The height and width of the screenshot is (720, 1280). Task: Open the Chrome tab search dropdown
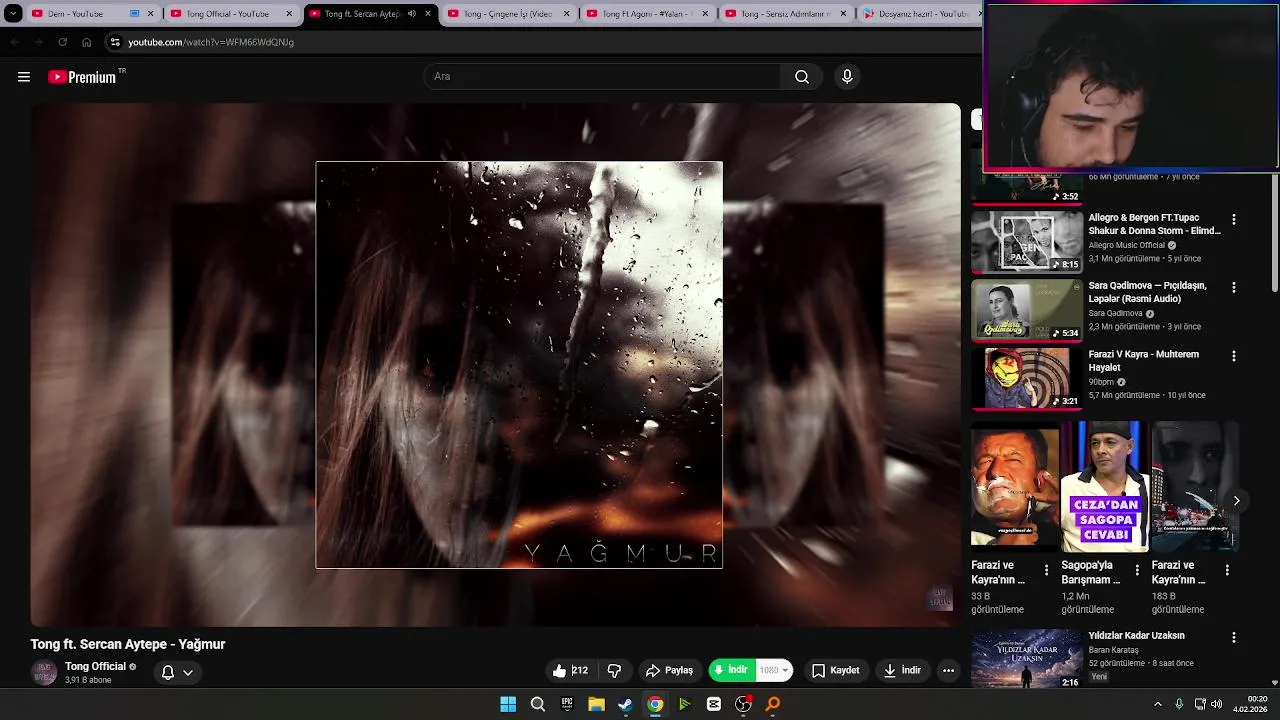pyautogui.click(x=13, y=14)
